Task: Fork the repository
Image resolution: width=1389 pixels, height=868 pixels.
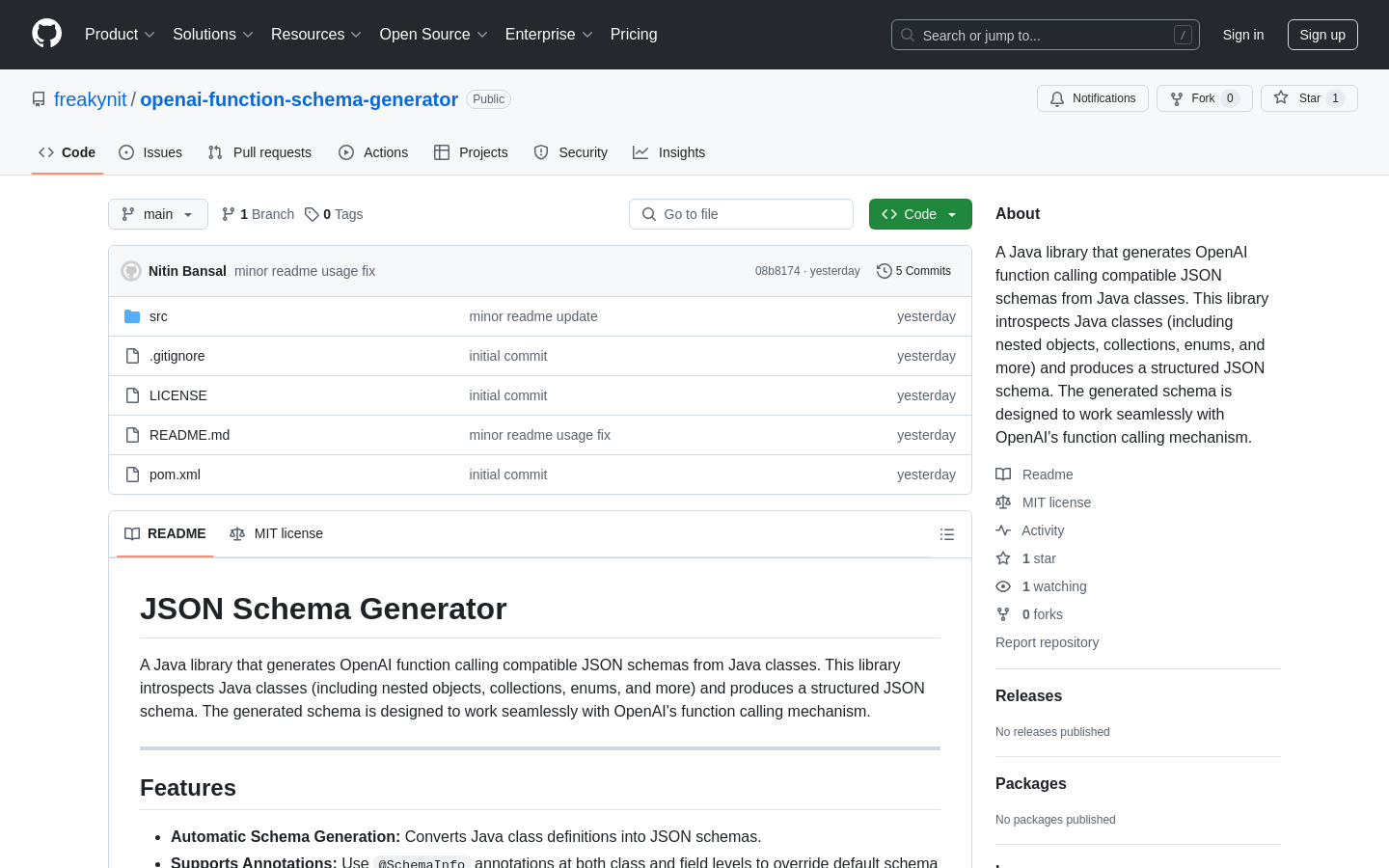Action: pyautogui.click(x=1204, y=98)
